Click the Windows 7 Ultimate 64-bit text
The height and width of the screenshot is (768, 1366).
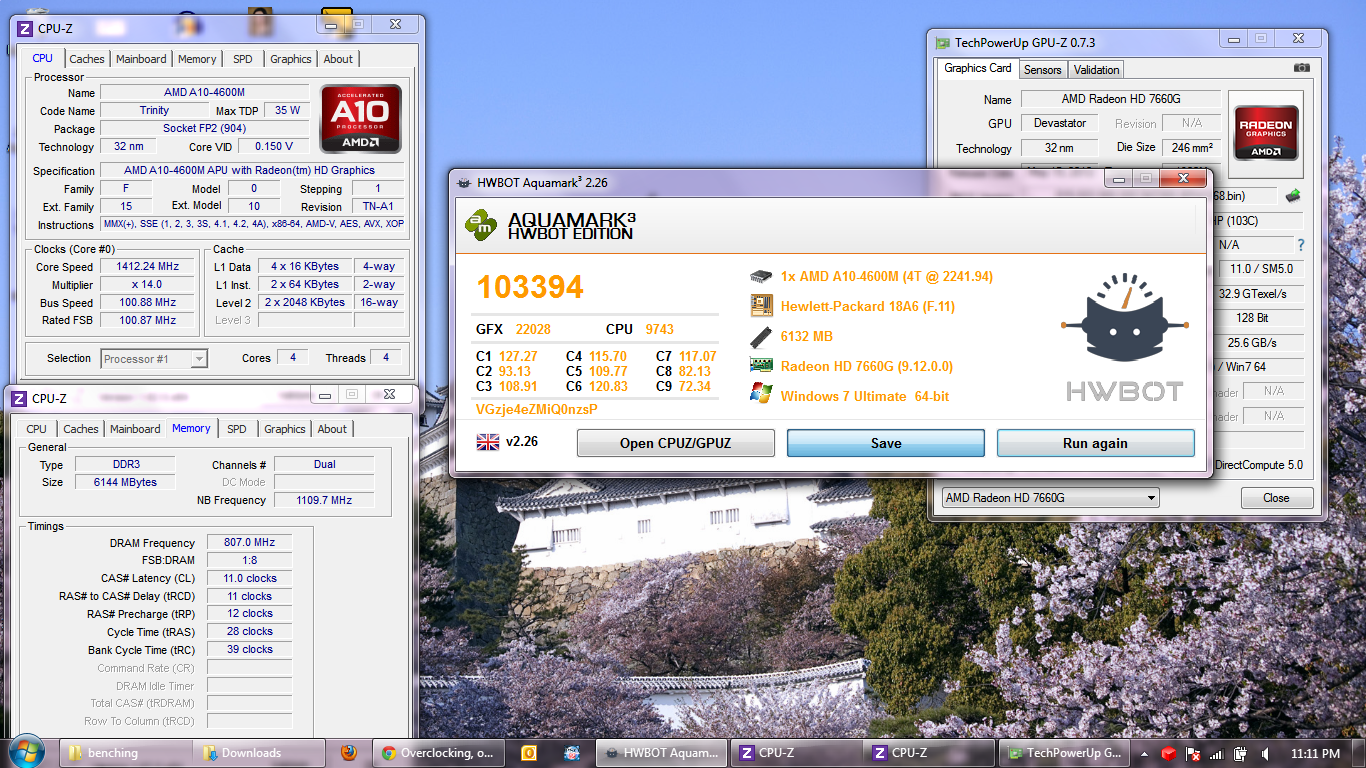coord(865,396)
